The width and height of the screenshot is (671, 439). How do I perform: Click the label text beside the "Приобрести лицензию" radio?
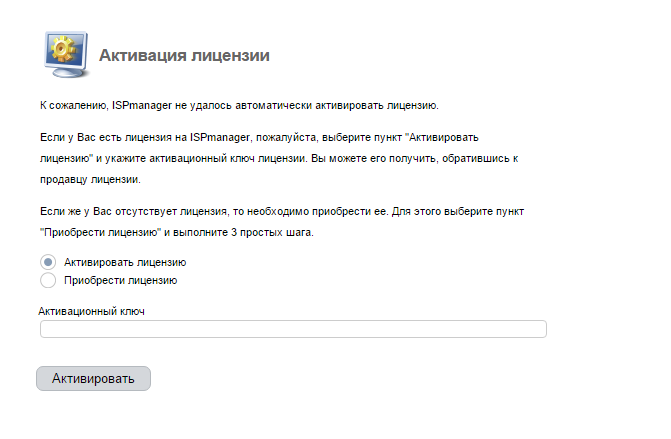click(x=121, y=281)
